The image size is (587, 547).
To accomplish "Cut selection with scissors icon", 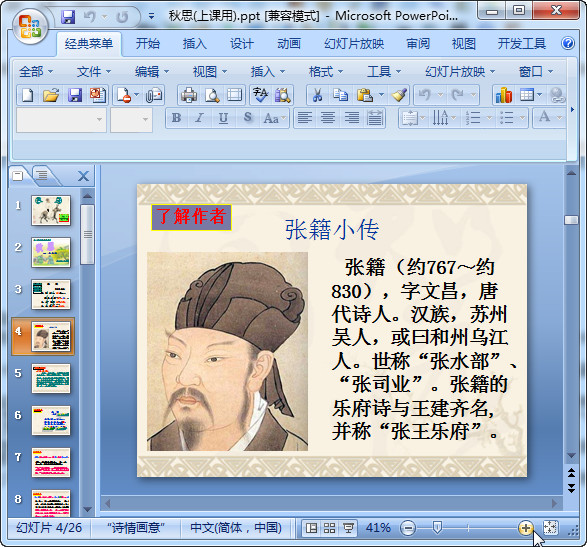I will click(317, 95).
